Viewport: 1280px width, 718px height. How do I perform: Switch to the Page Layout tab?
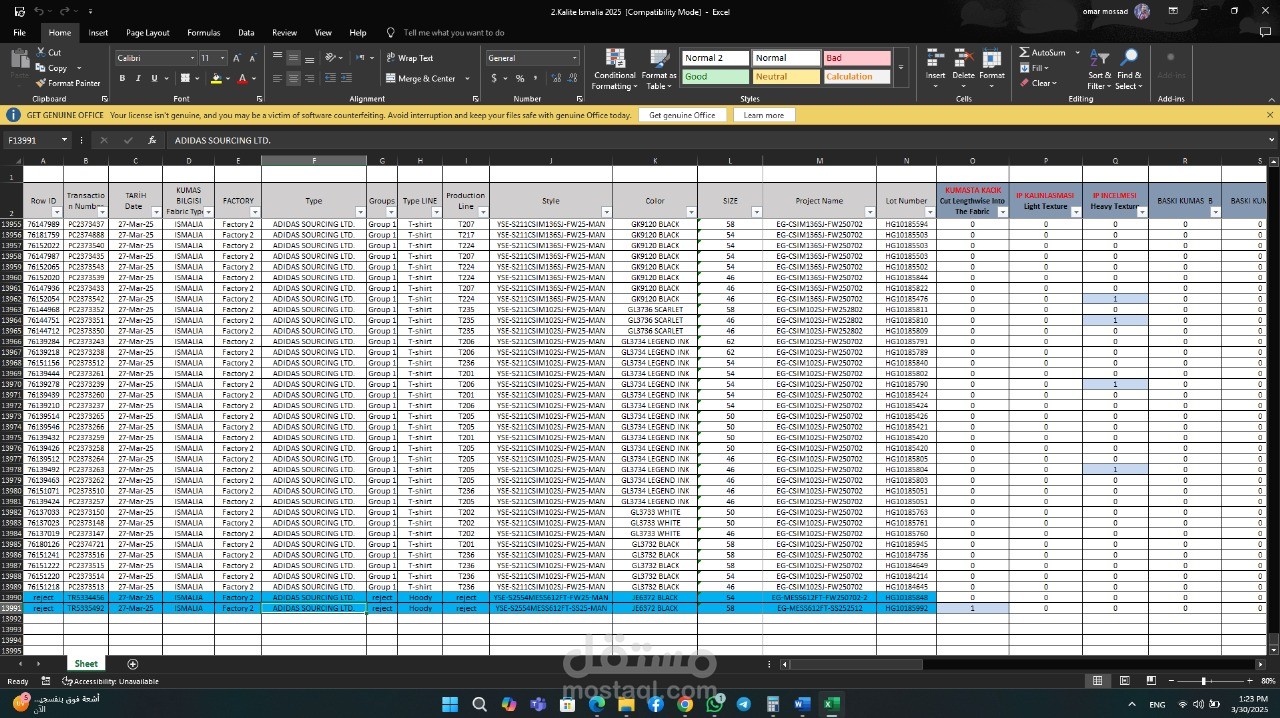[x=148, y=33]
